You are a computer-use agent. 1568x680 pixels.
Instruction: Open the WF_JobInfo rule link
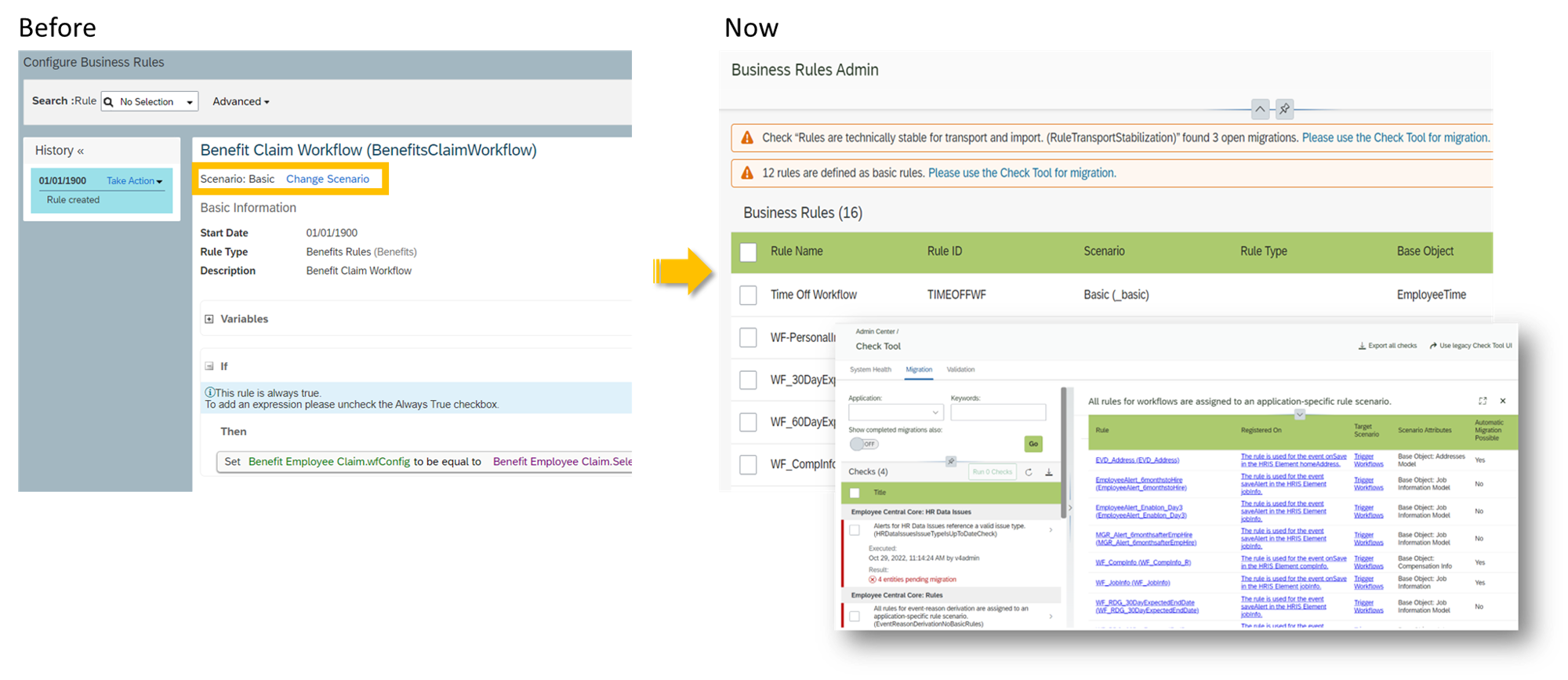1132,583
